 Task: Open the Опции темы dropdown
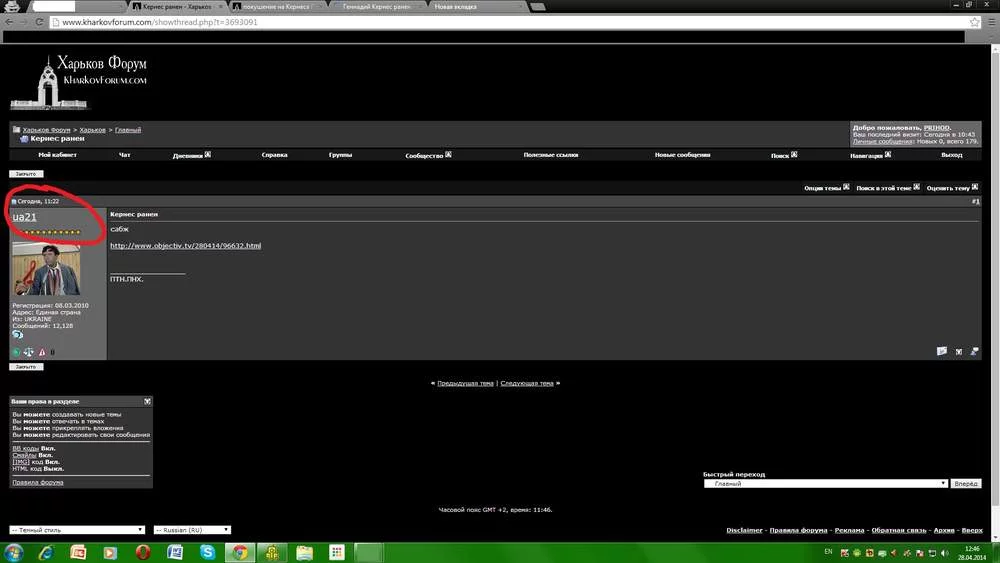point(827,187)
